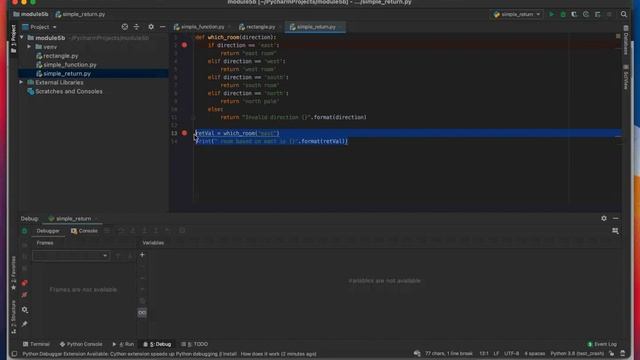Image resolution: width=640 pixels, height=360 pixels.
Task: Click the locate file target icon in Project panel
Action: click(124, 27)
